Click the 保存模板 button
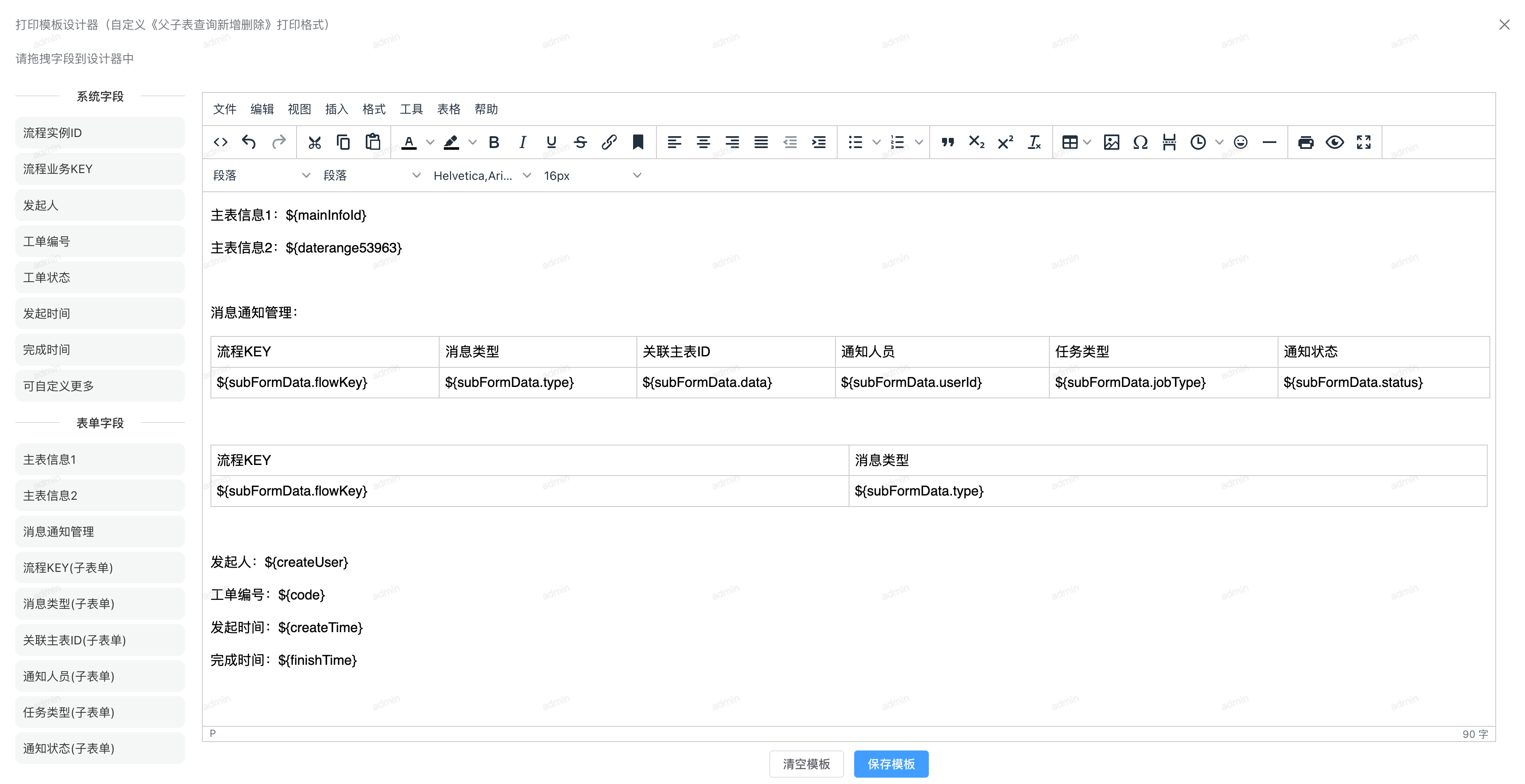This screenshot has width=1525, height=784. (890, 764)
